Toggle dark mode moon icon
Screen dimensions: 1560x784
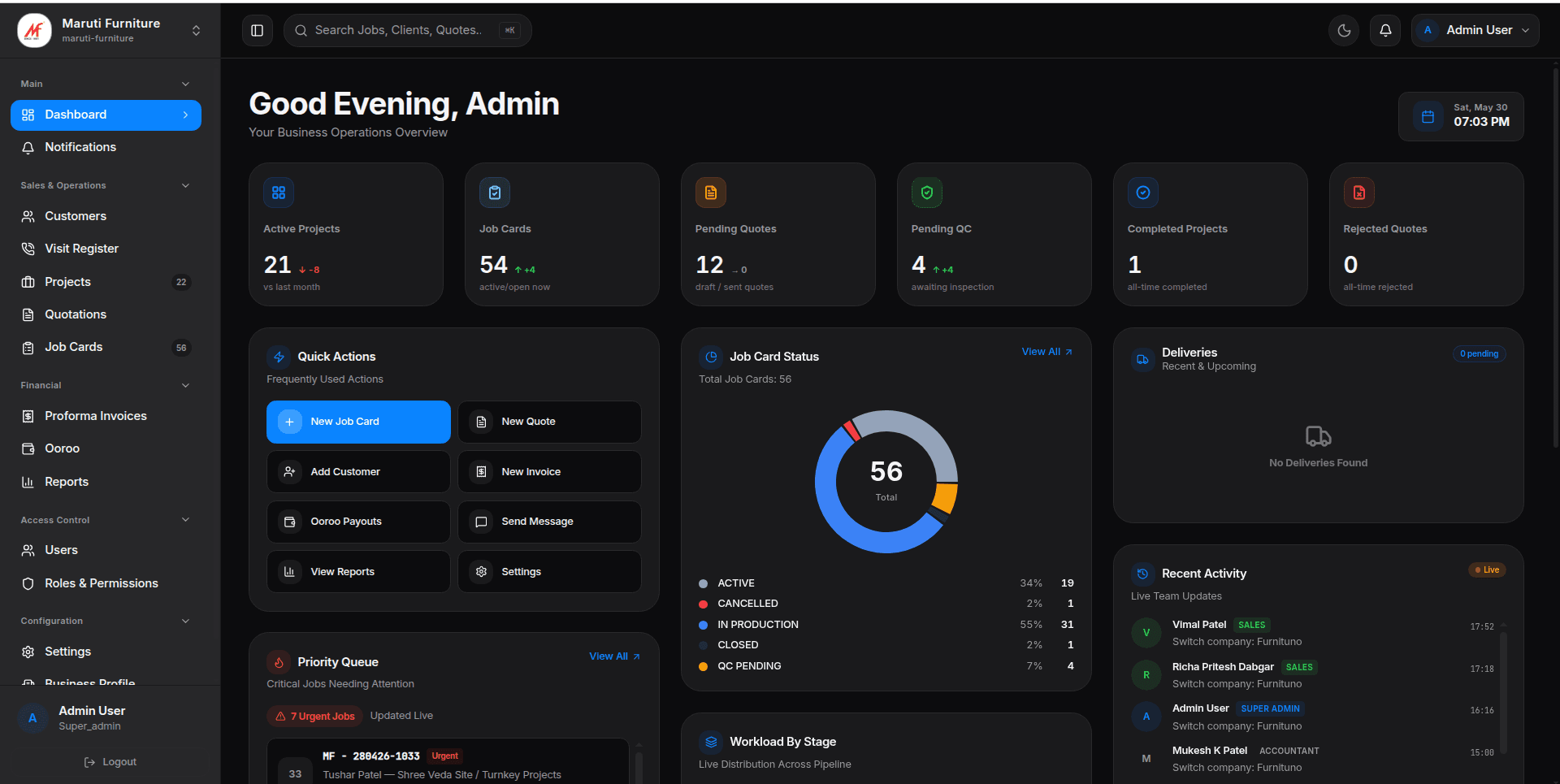(1344, 31)
